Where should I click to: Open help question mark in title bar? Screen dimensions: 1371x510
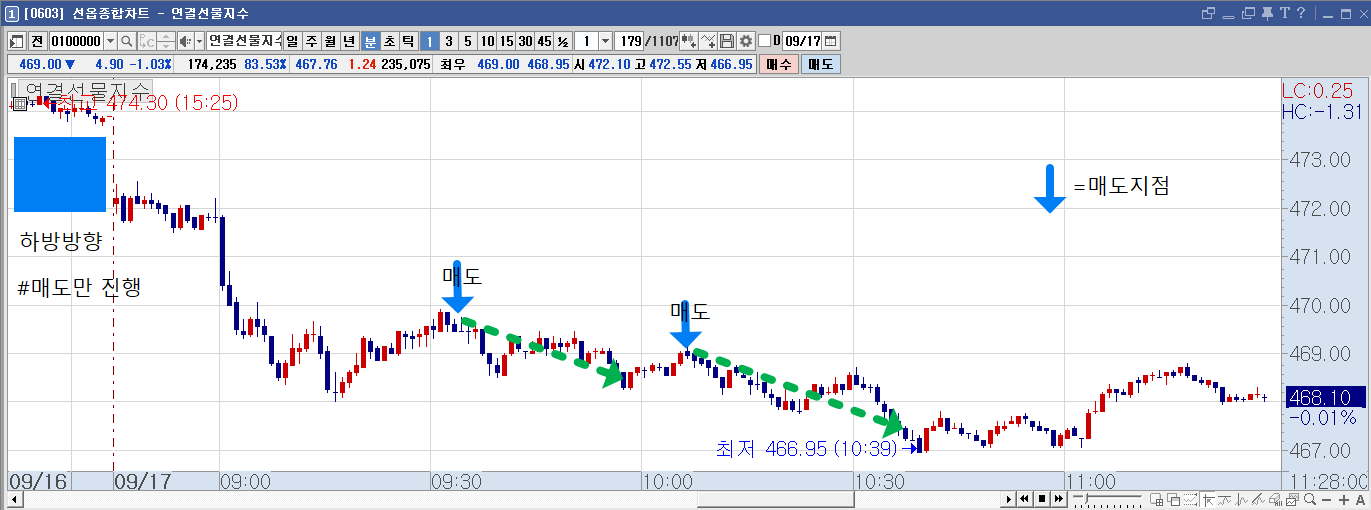click(1301, 13)
